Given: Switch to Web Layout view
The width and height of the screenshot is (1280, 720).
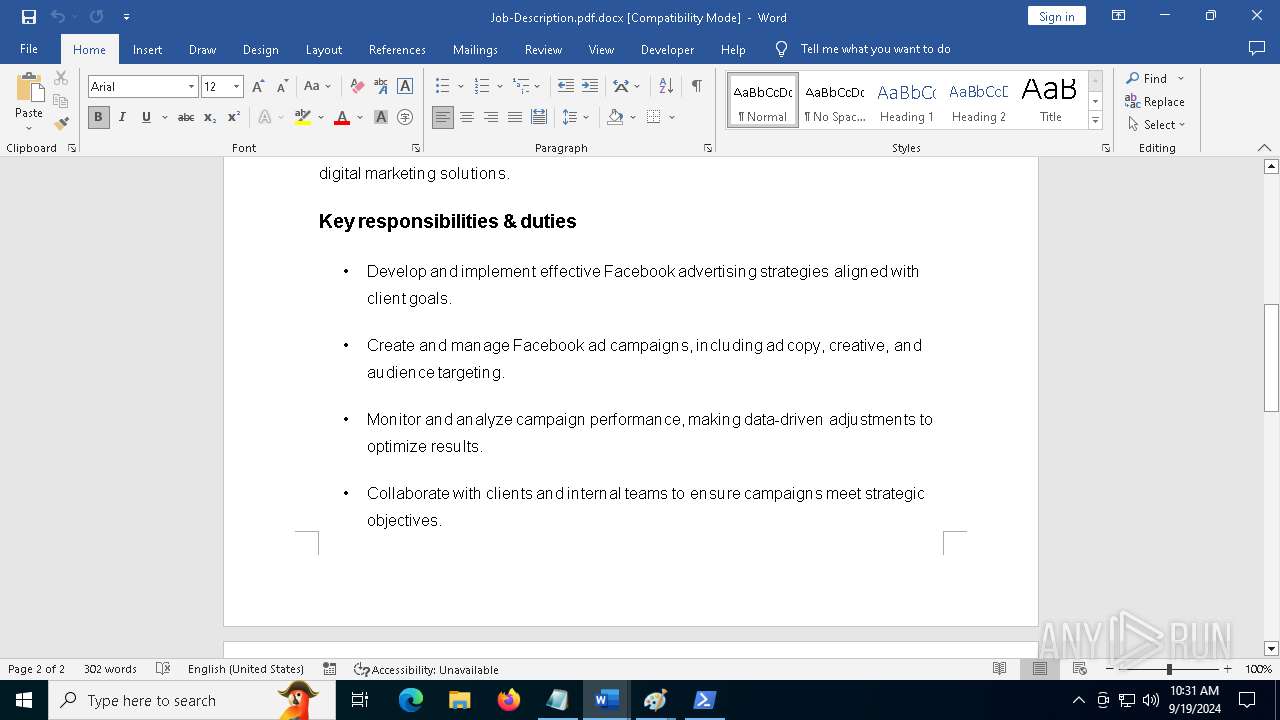Looking at the screenshot, I should pyautogui.click(x=1080, y=669).
